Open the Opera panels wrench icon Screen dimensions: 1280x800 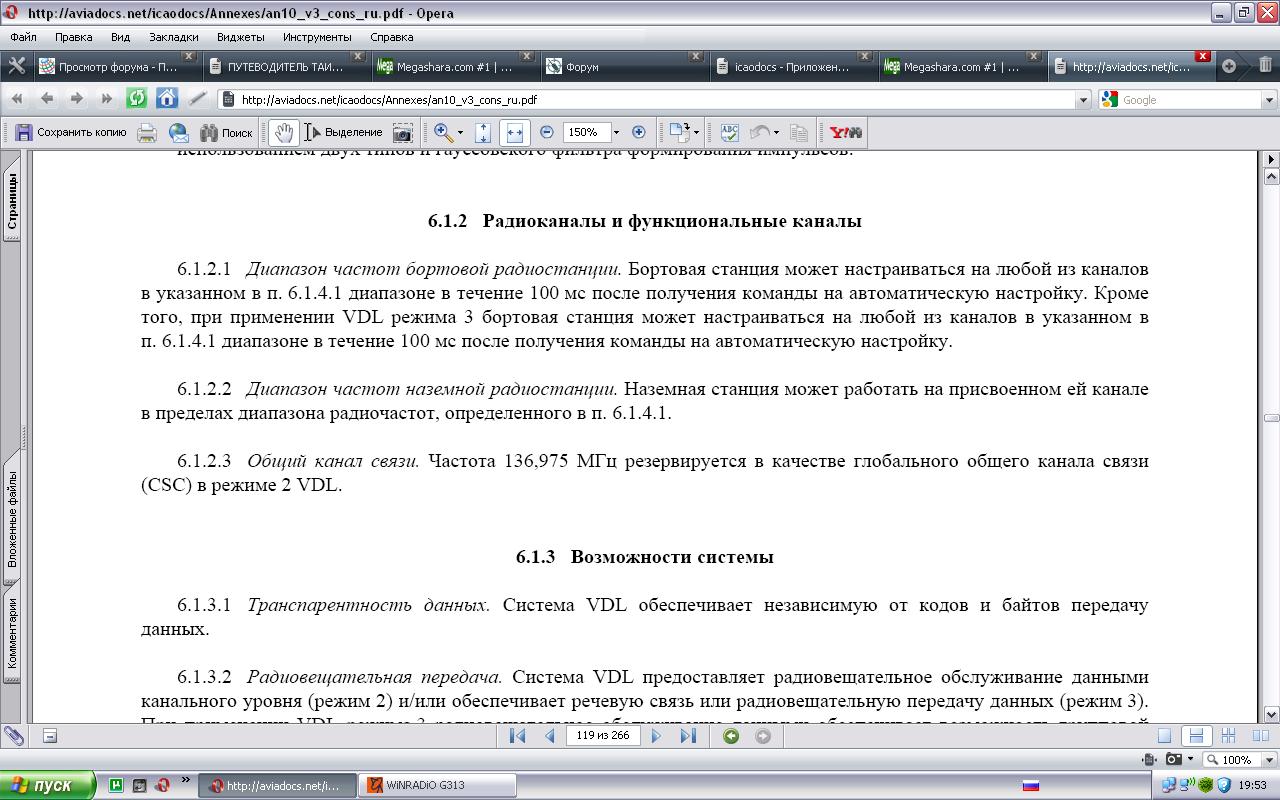click(17, 66)
